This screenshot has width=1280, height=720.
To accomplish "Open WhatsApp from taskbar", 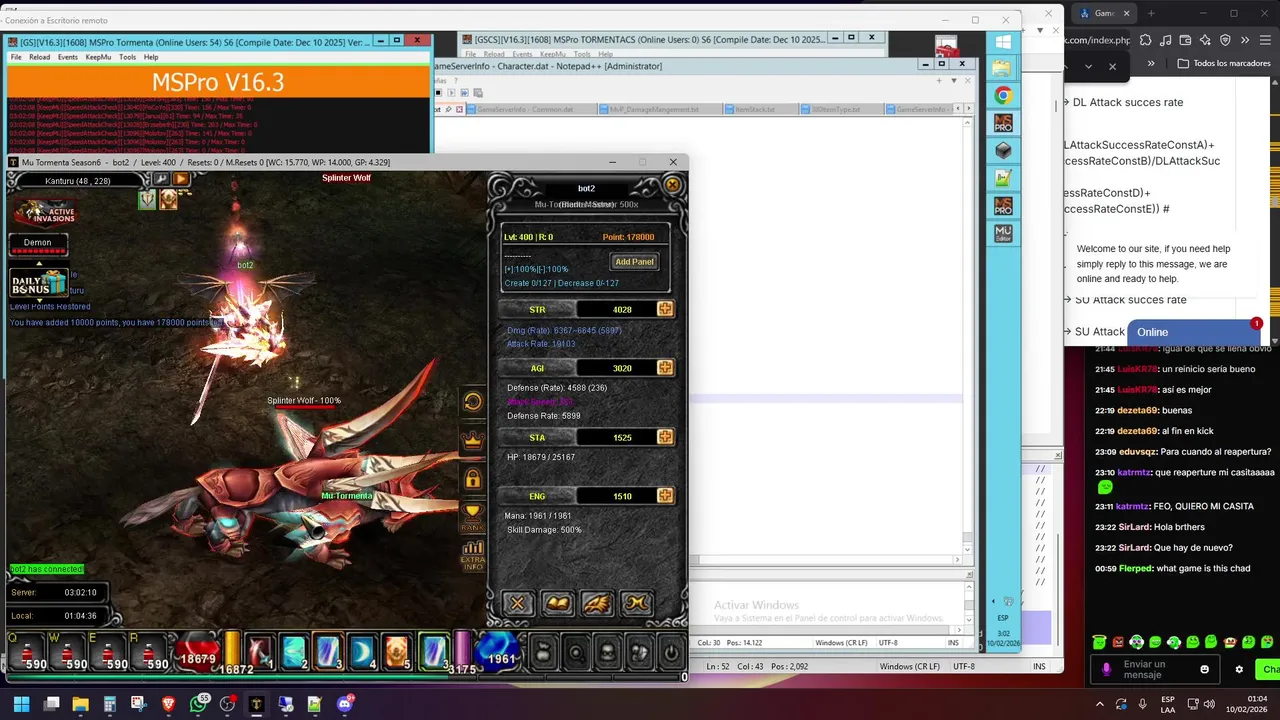I will tap(198, 704).
